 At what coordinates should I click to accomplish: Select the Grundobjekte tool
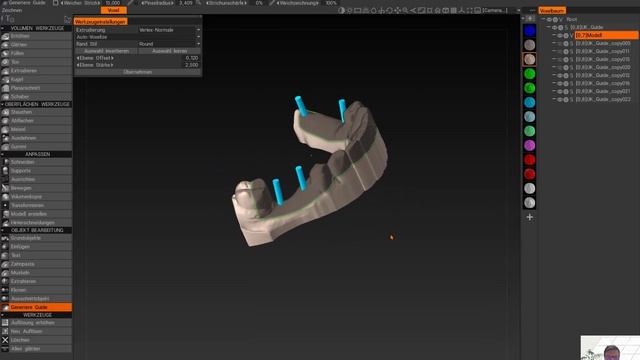36,238
